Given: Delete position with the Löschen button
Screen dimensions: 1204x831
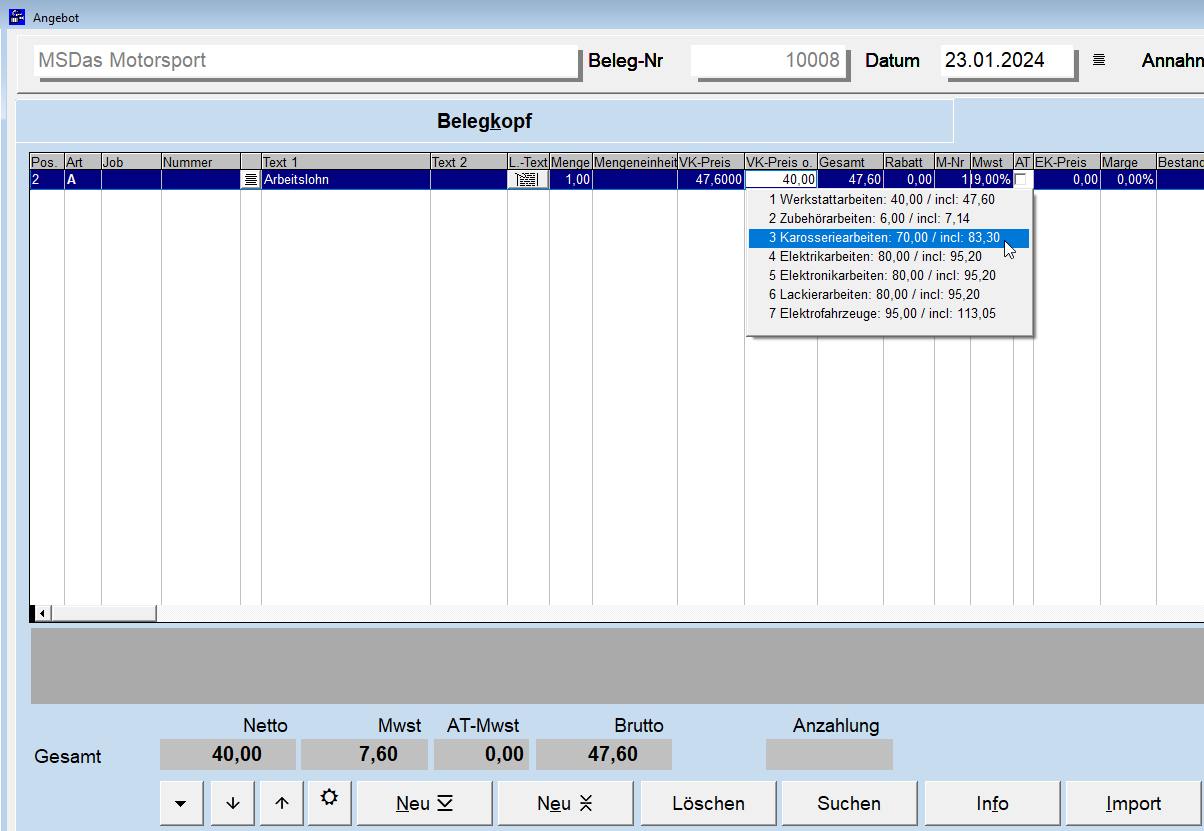Looking at the screenshot, I should coord(708,803).
